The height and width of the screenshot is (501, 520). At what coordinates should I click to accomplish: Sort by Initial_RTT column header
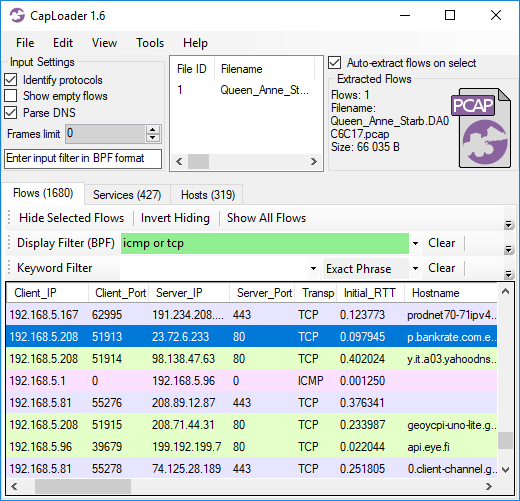pos(371,293)
